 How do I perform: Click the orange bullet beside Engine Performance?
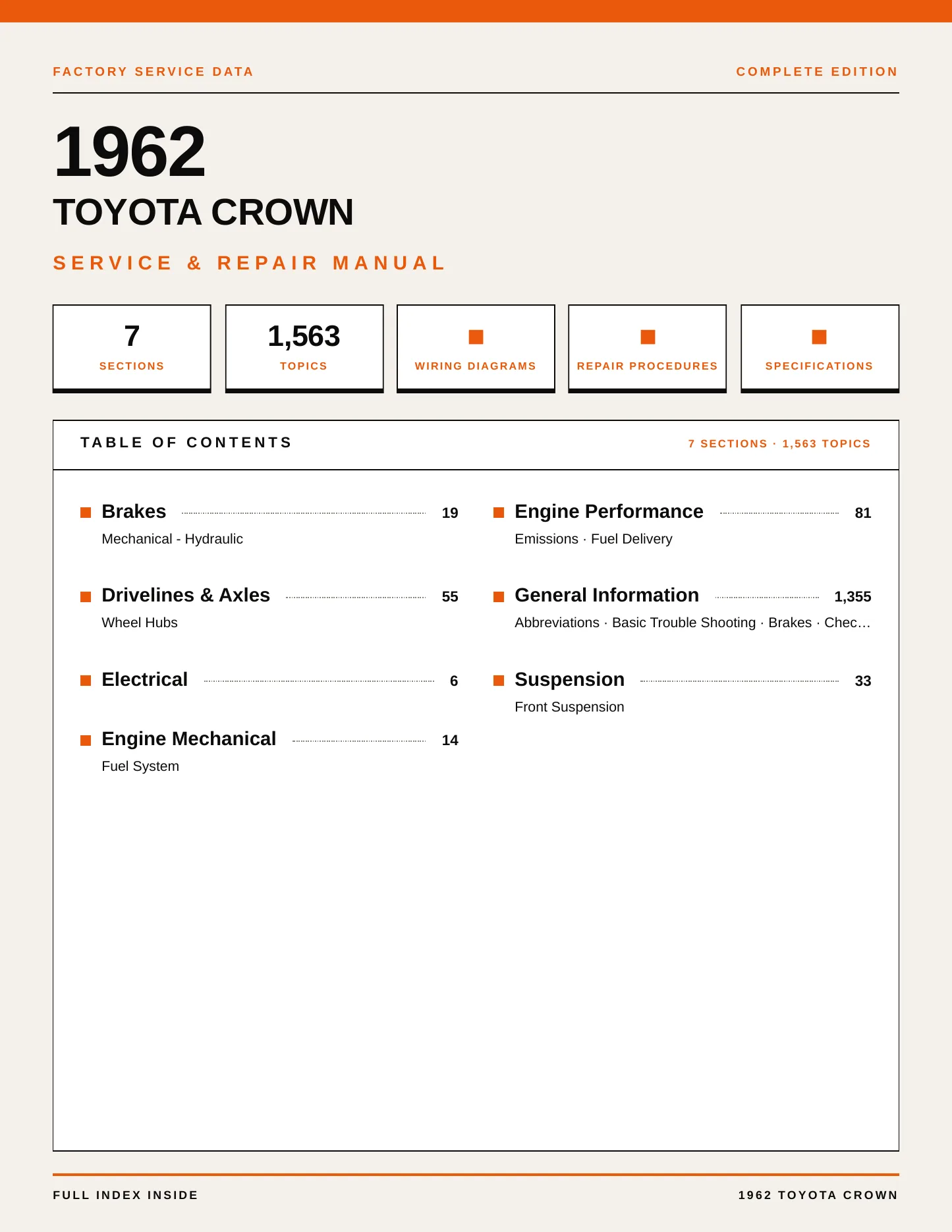coord(499,513)
